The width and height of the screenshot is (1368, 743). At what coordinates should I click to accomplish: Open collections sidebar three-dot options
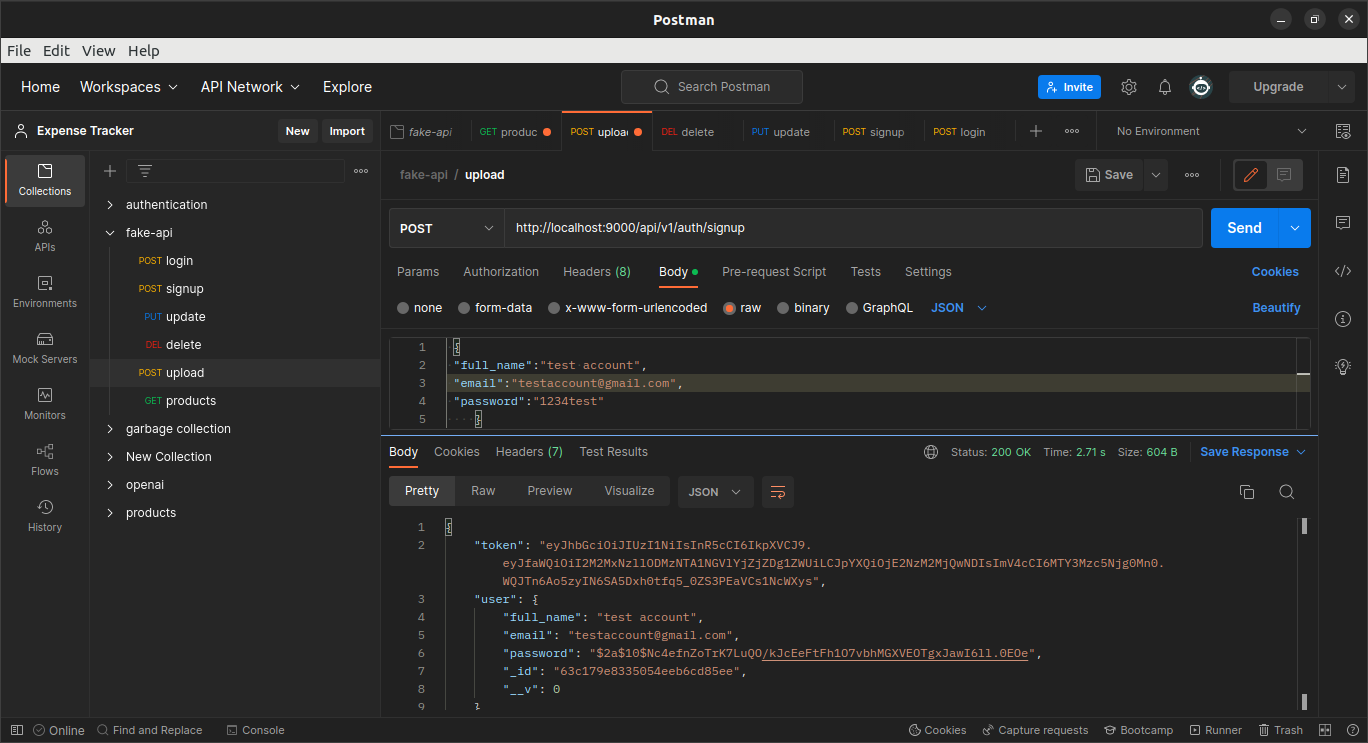tap(361, 171)
